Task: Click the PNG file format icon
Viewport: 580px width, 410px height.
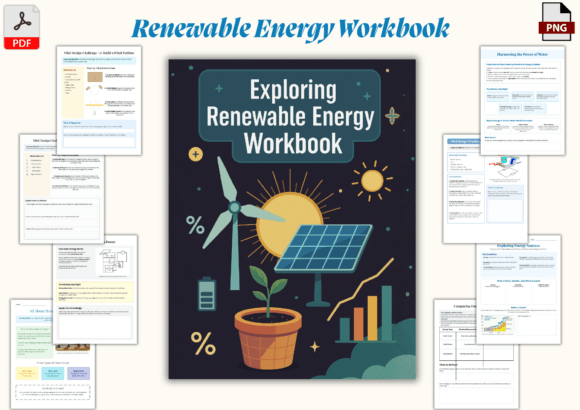Action: [x=556, y=21]
